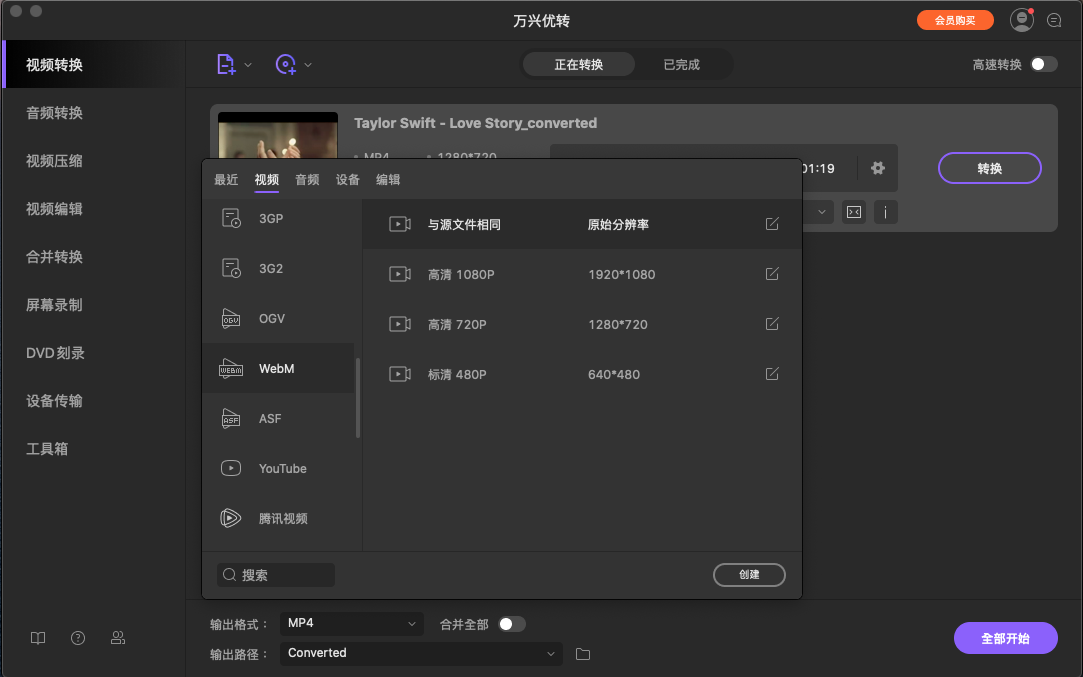Click the crop icon on the task row

853,212
